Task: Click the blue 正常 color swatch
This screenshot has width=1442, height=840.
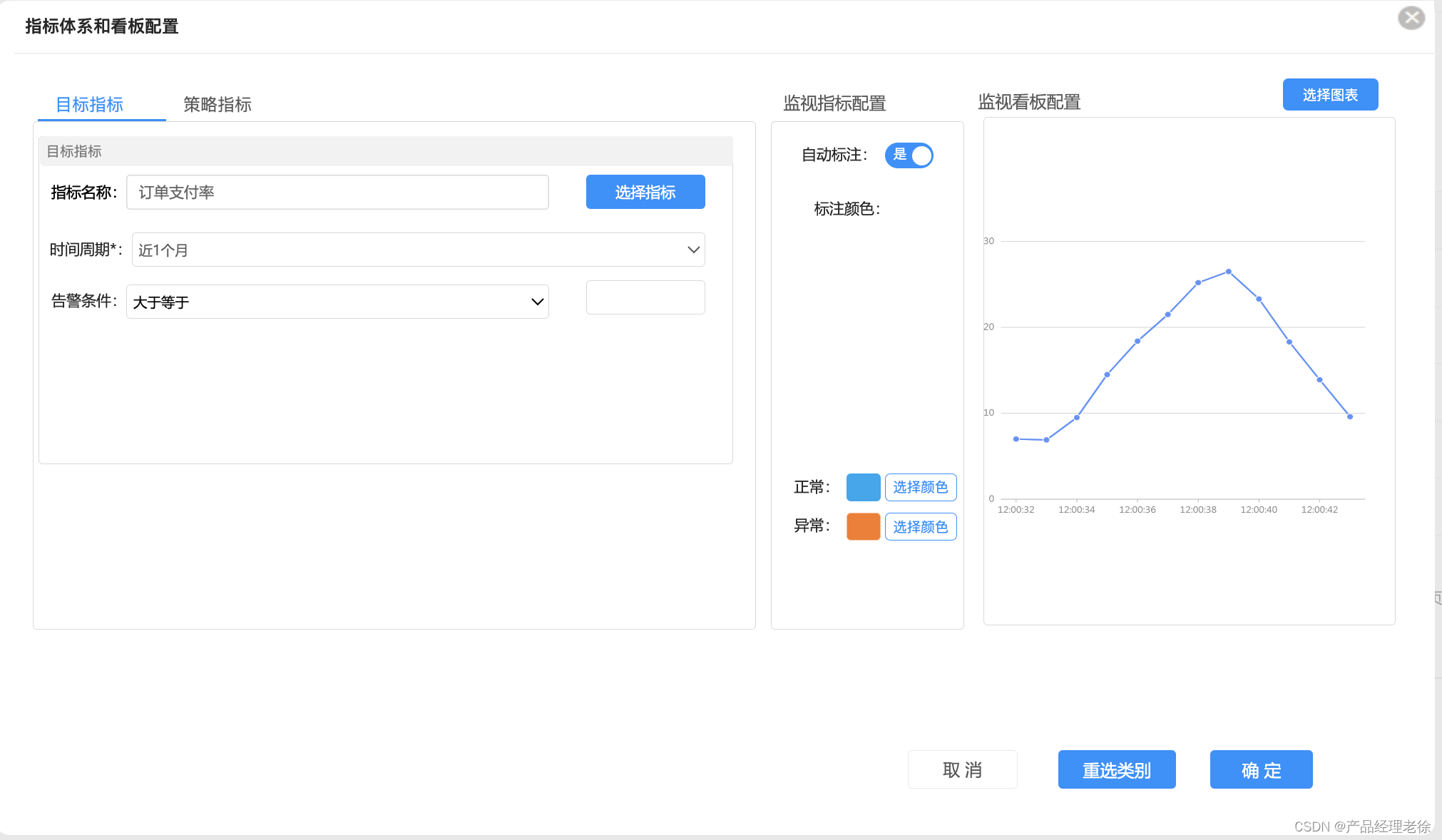Action: pyautogui.click(x=862, y=487)
